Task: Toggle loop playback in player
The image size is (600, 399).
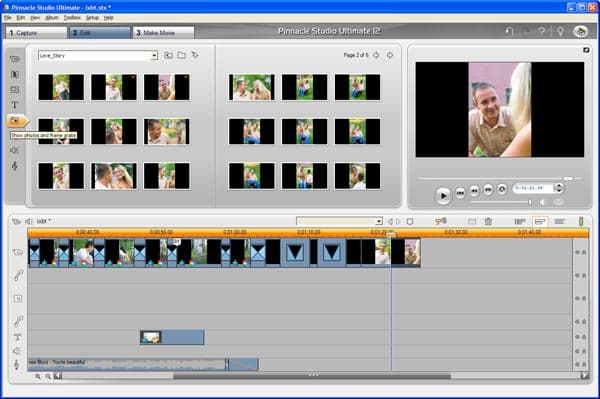Action: [x=502, y=189]
